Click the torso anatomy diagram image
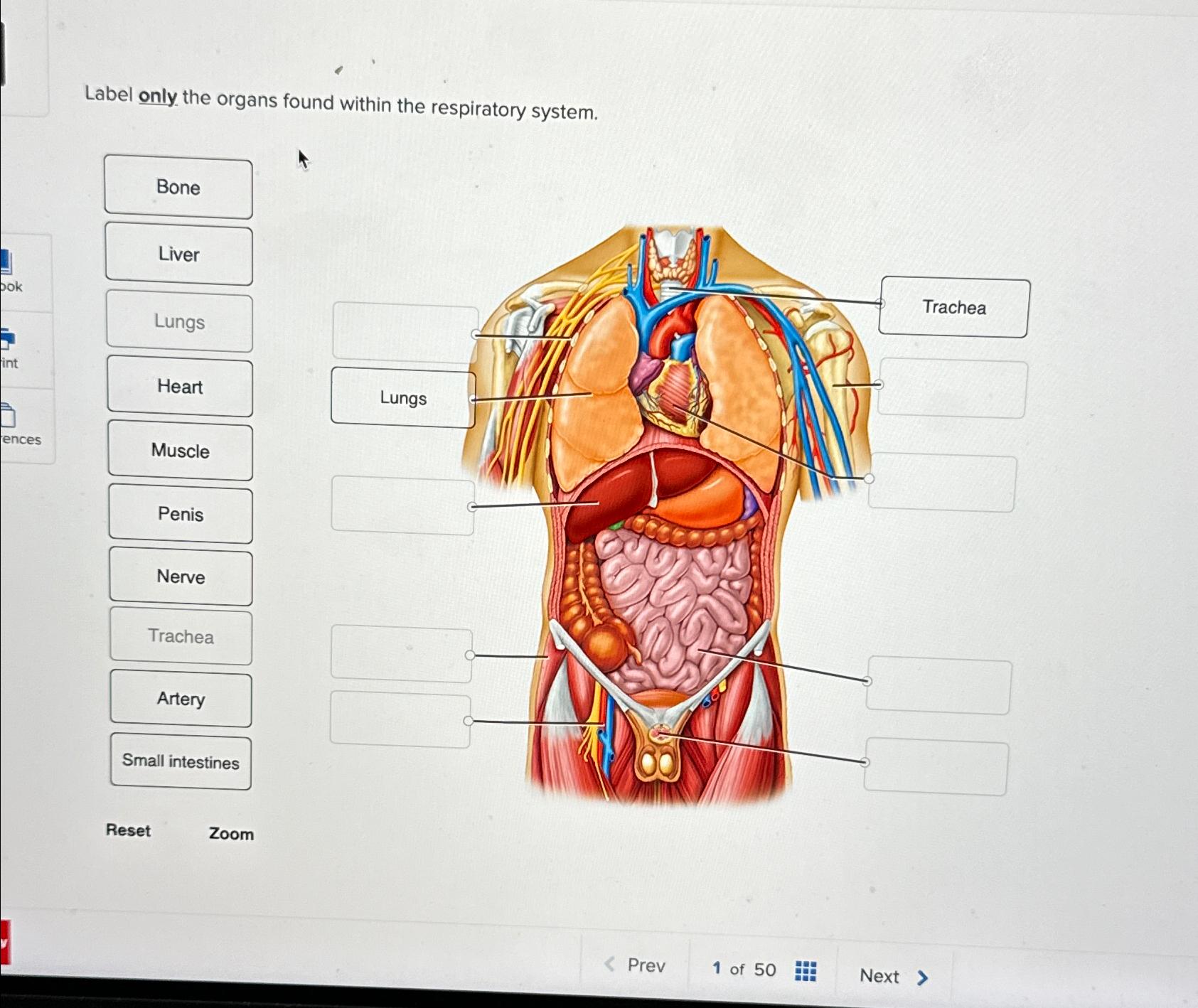This screenshot has height=1008, width=1198. [665, 515]
